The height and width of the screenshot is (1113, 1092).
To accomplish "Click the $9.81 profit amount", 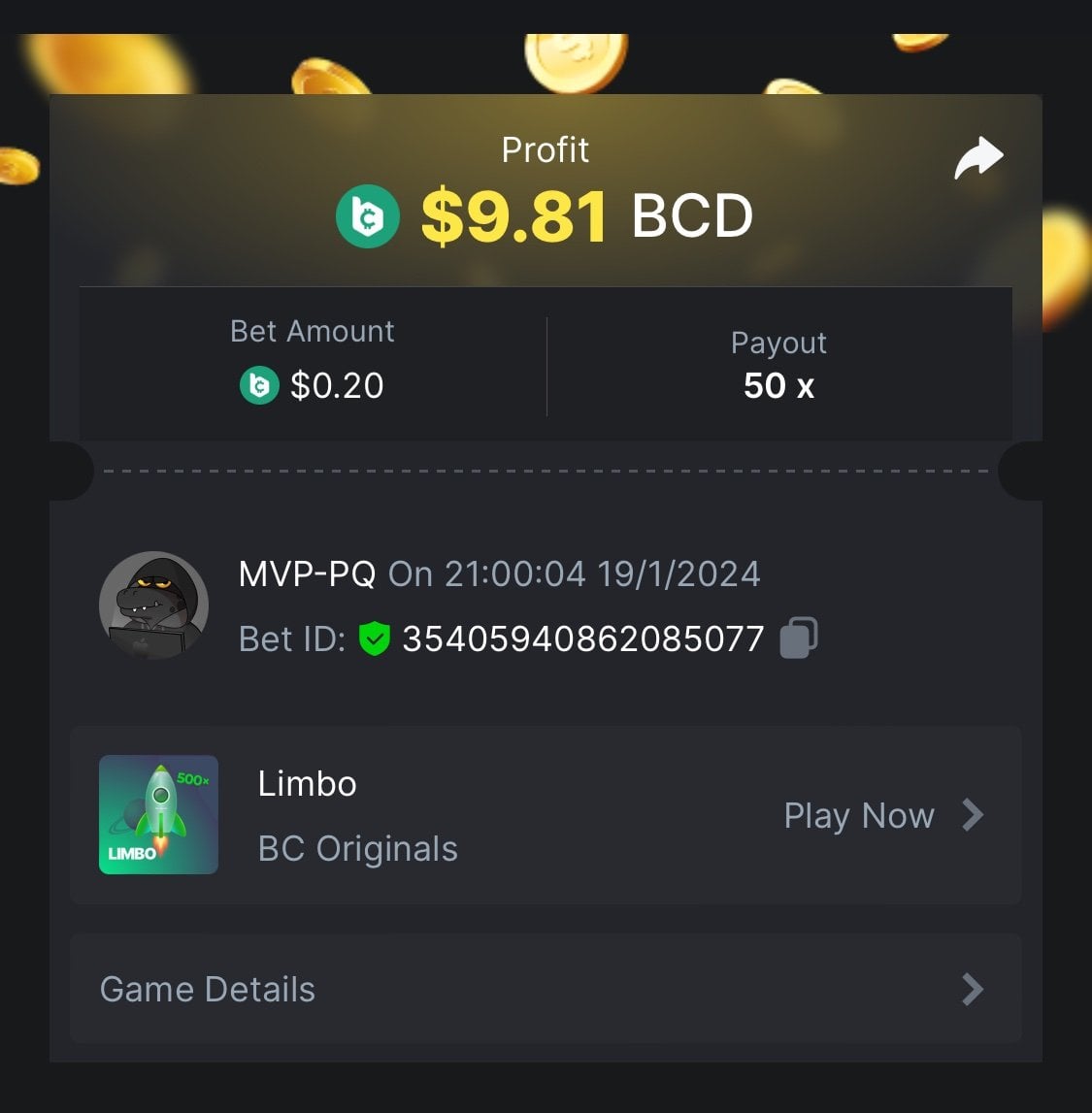I will tap(514, 215).
